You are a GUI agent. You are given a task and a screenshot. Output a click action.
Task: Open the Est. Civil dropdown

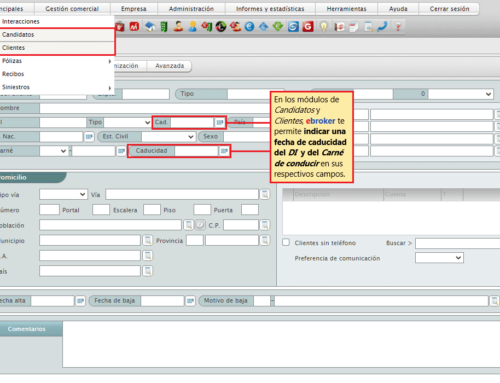(x=168, y=136)
